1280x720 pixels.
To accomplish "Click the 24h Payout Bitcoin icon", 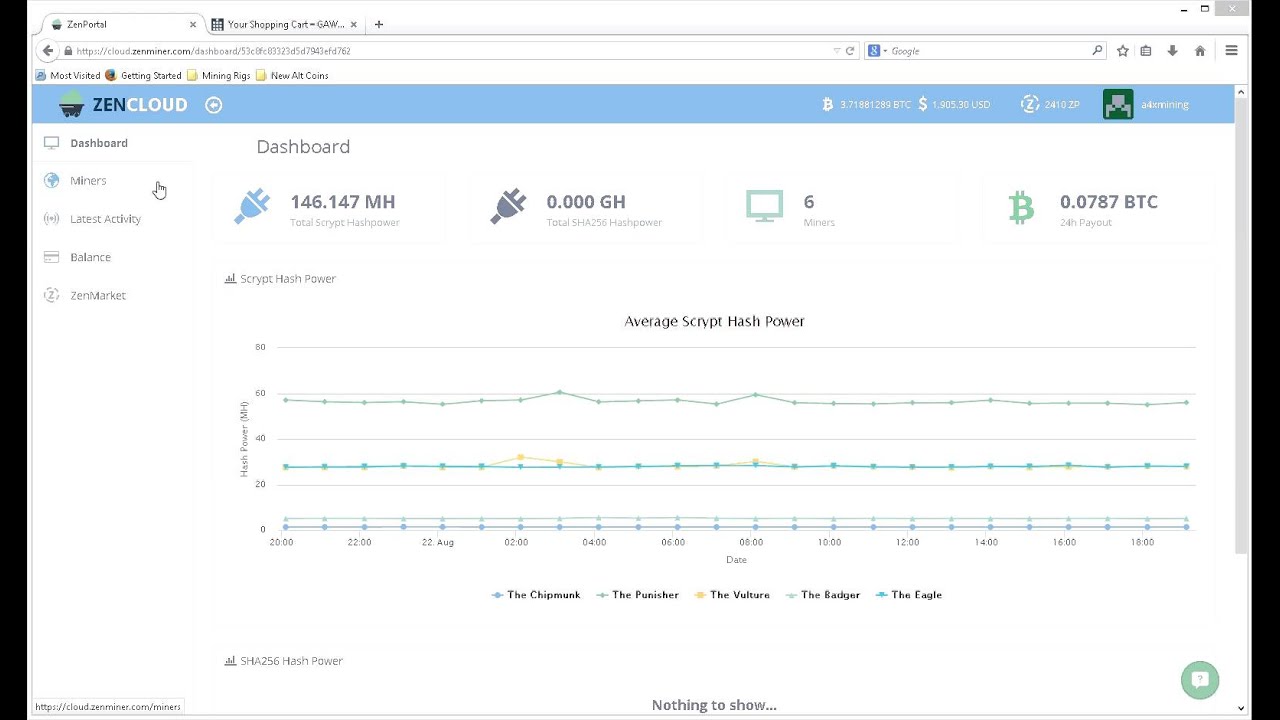I will pyautogui.click(x=1021, y=207).
